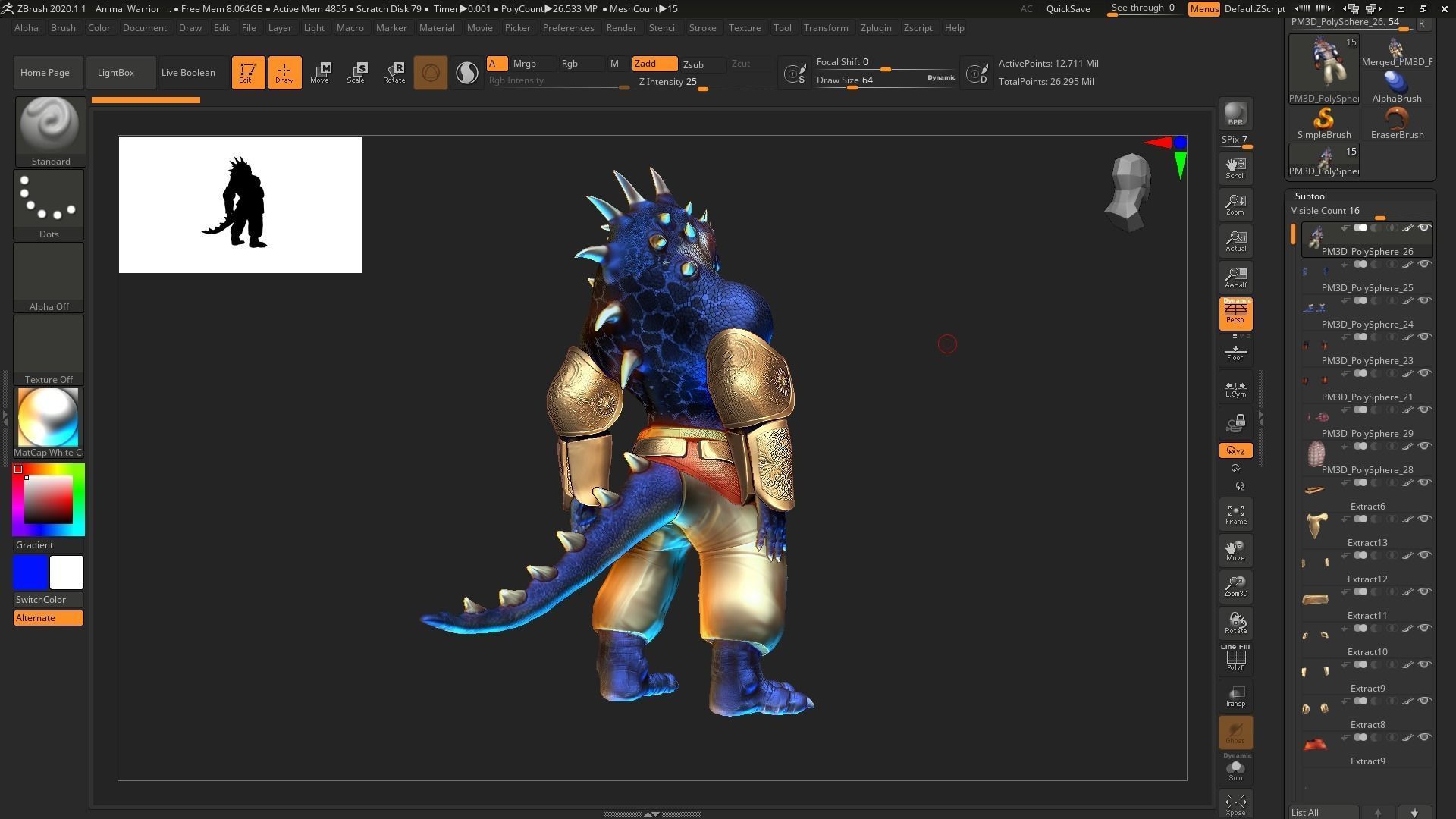Open the Zplugin menu
This screenshot has width=1456, height=819.
click(875, 28)
